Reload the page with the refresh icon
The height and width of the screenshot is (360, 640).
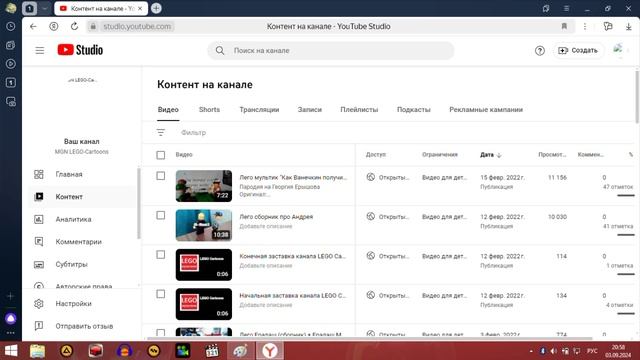coord(74,26)
